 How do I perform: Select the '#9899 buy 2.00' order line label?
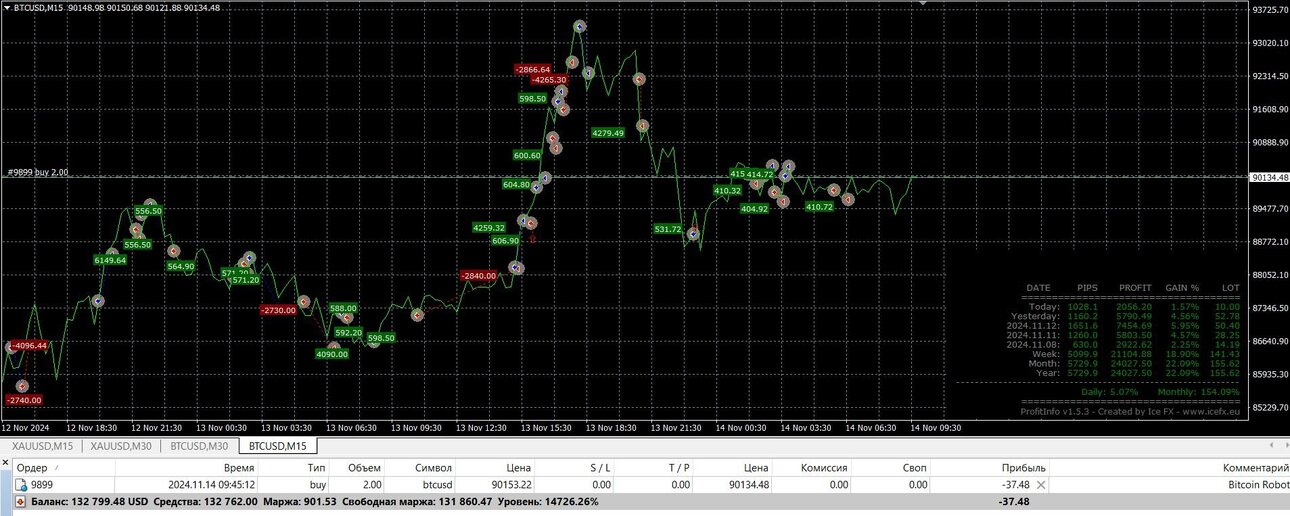(x=38, y=172)
